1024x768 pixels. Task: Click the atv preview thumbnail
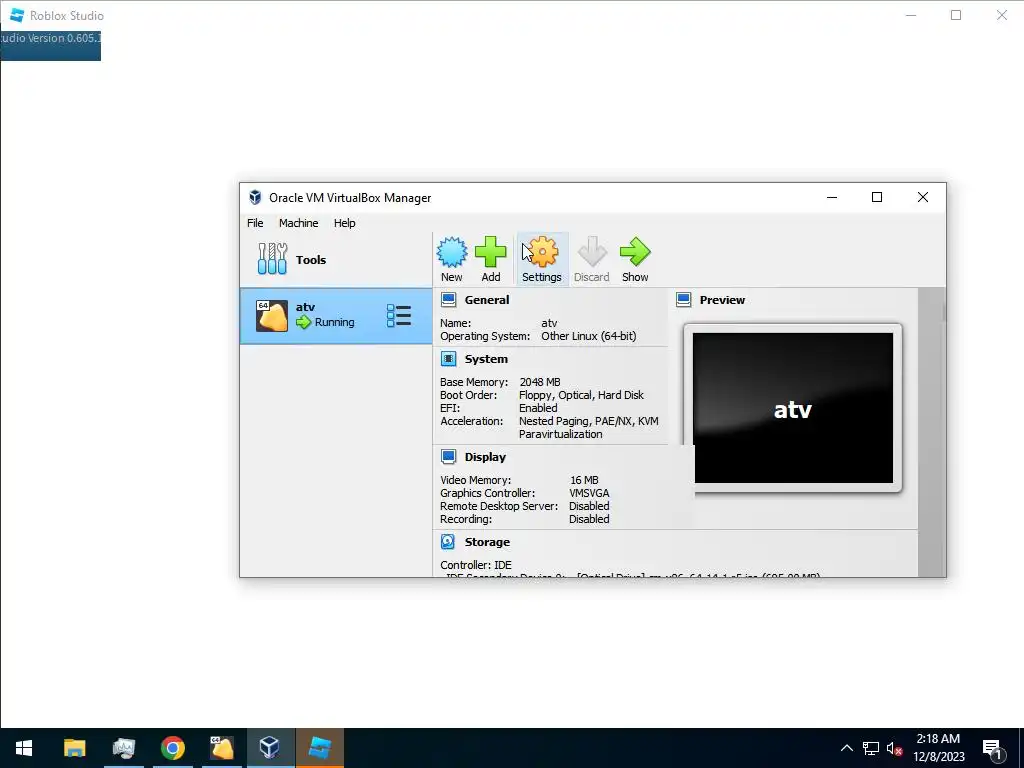coord(793,408)
